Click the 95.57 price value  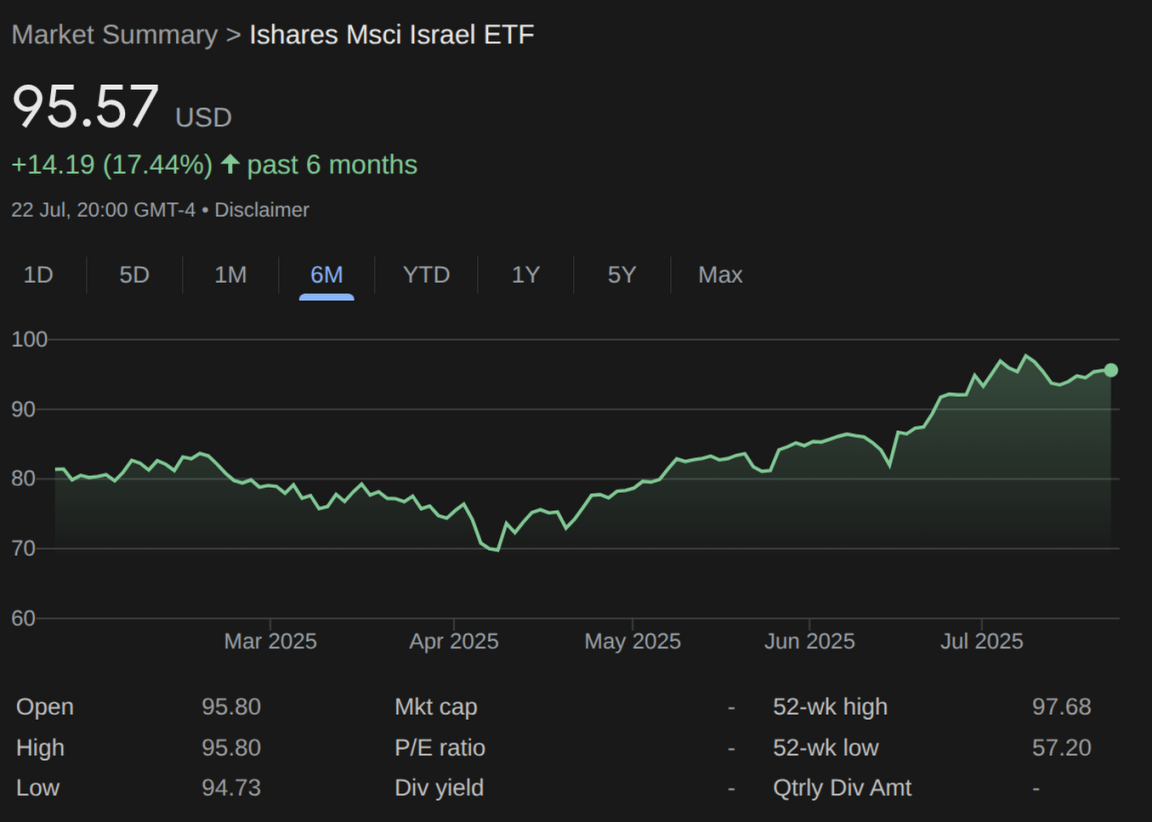point(85,107)
